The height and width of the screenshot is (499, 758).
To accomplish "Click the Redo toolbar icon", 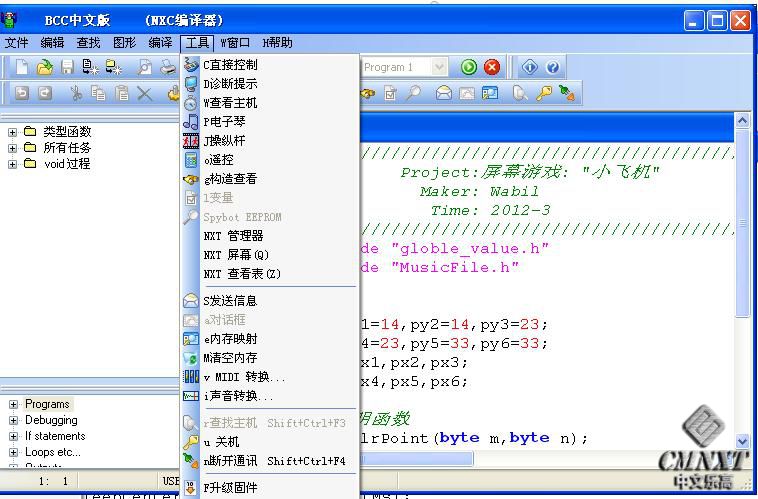I will click(45, 92).
